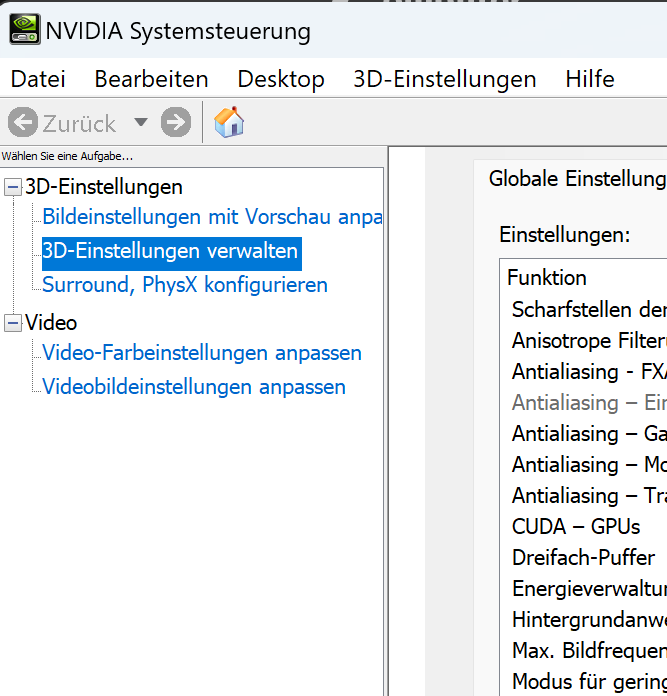The height and width of the screenshot is (696, 667).
Task: Select the Video tree heading
Action: 51,323
